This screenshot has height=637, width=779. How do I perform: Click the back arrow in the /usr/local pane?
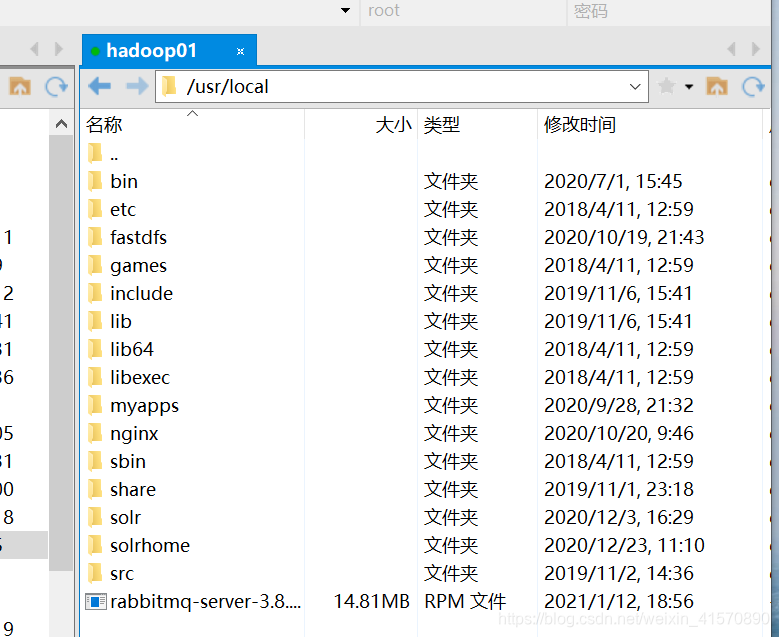[x=99, y=86]
